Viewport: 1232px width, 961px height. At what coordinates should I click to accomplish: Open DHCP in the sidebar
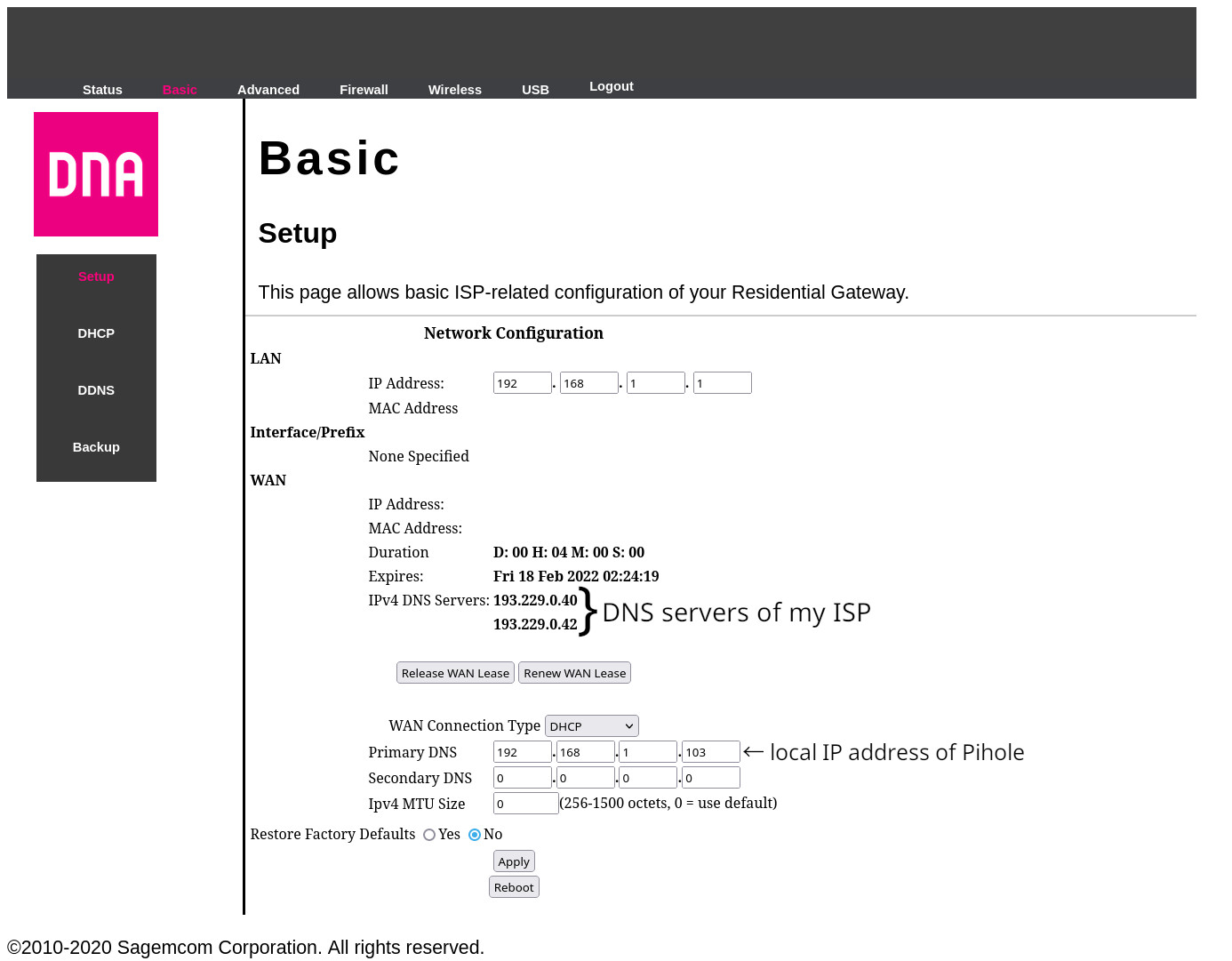(96, 333)
